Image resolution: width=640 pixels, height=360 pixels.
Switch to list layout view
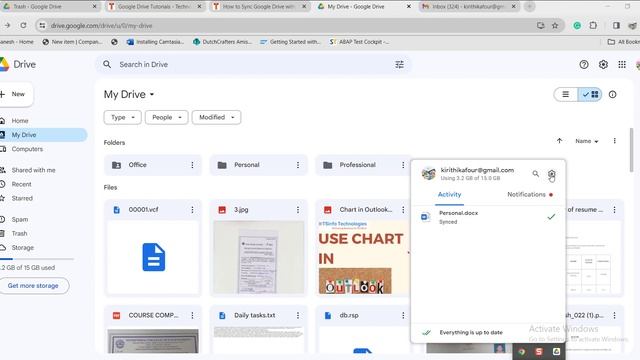point(566,94)
